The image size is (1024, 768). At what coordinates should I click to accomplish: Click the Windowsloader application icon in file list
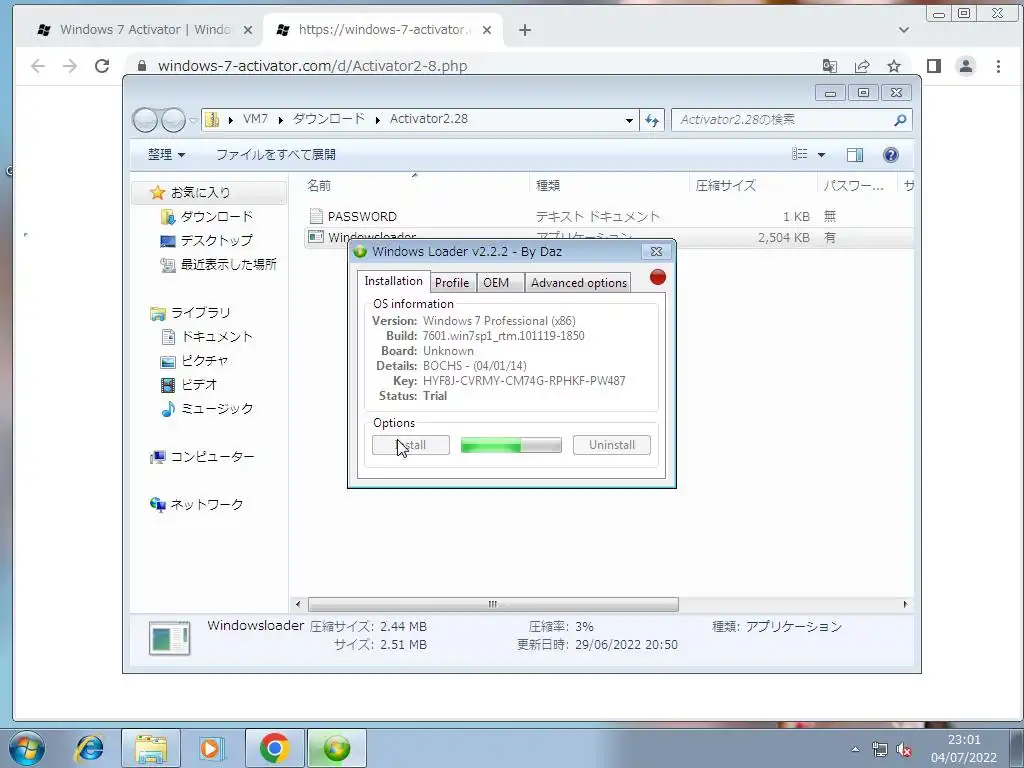coord(316,236)
